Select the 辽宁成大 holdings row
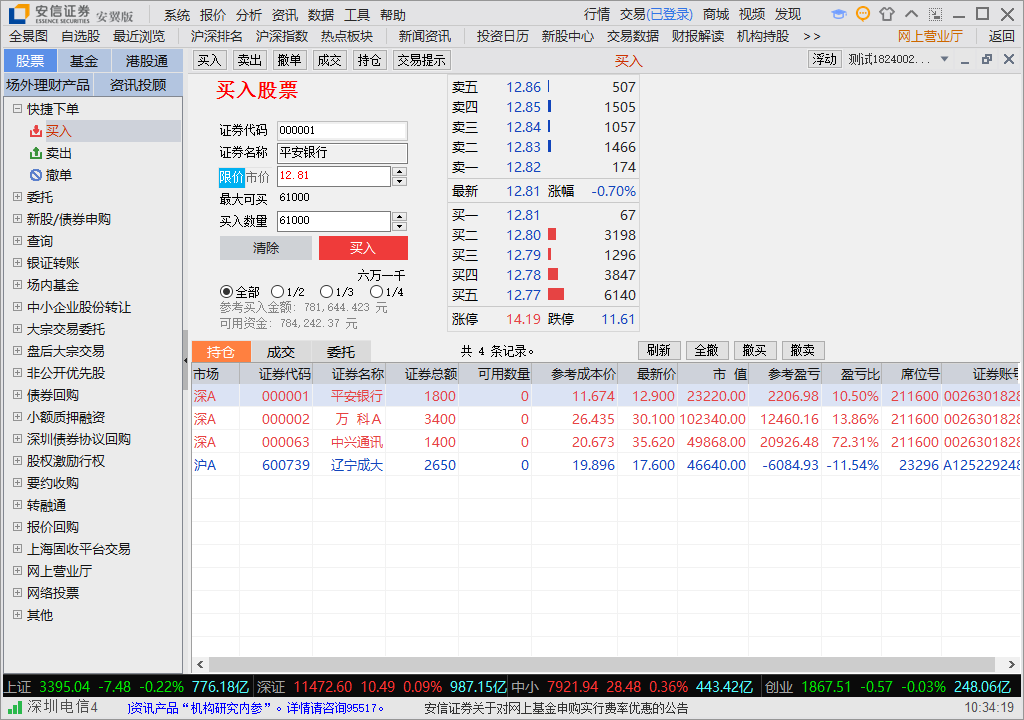This screenshot has height=720, width=1024. tap(605, 465)
